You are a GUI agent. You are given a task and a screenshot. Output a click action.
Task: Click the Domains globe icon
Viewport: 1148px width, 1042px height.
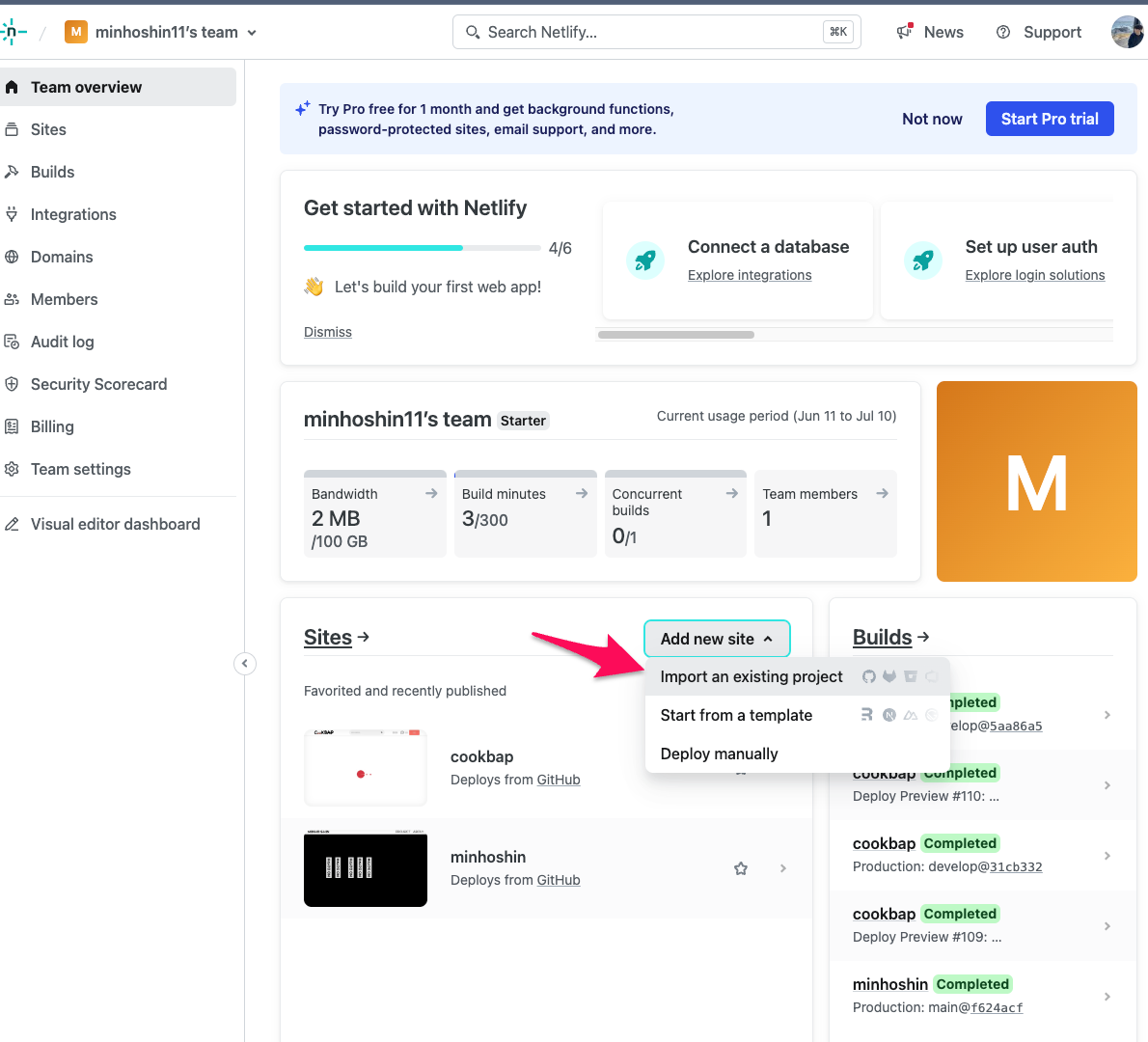[12, 257]
